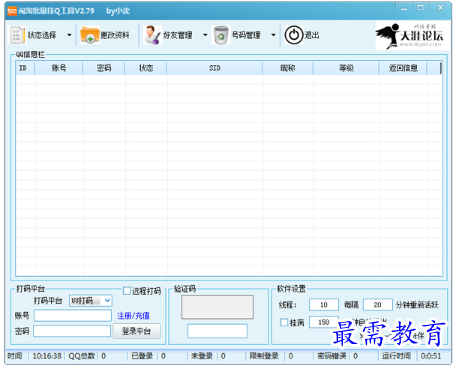Toggle the 挂满 checkbox

tap(284, 322)
